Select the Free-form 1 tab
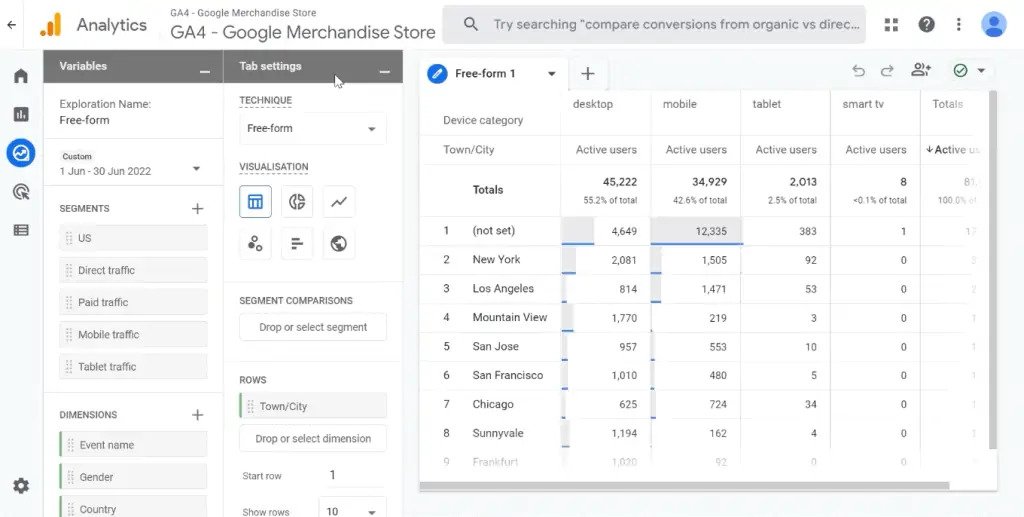 click(485, 74)
